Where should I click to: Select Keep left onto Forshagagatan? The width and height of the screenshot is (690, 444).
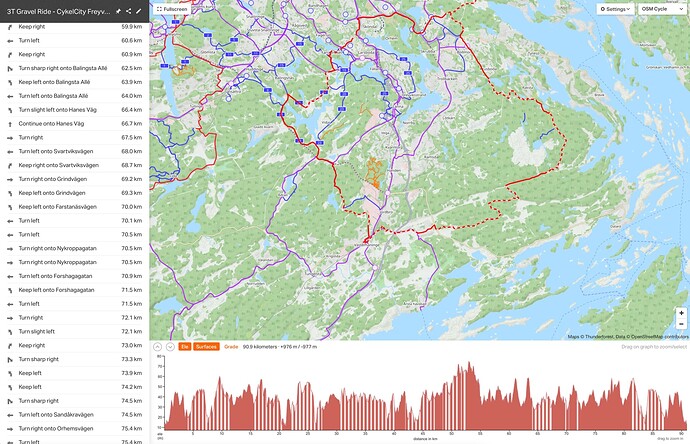[x=74, y=290]
